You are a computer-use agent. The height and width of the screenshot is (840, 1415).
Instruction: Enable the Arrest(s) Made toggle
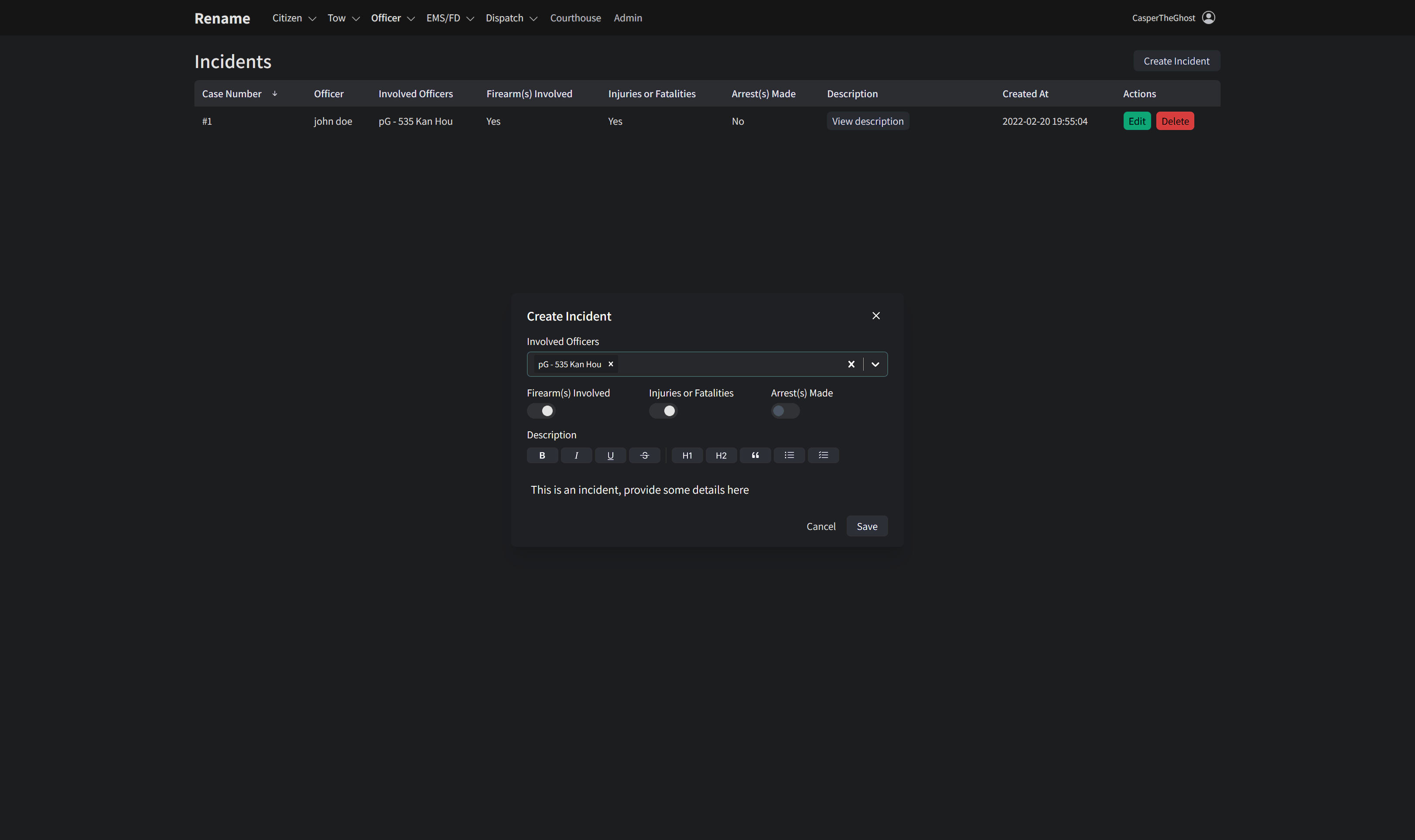(785, 410)
